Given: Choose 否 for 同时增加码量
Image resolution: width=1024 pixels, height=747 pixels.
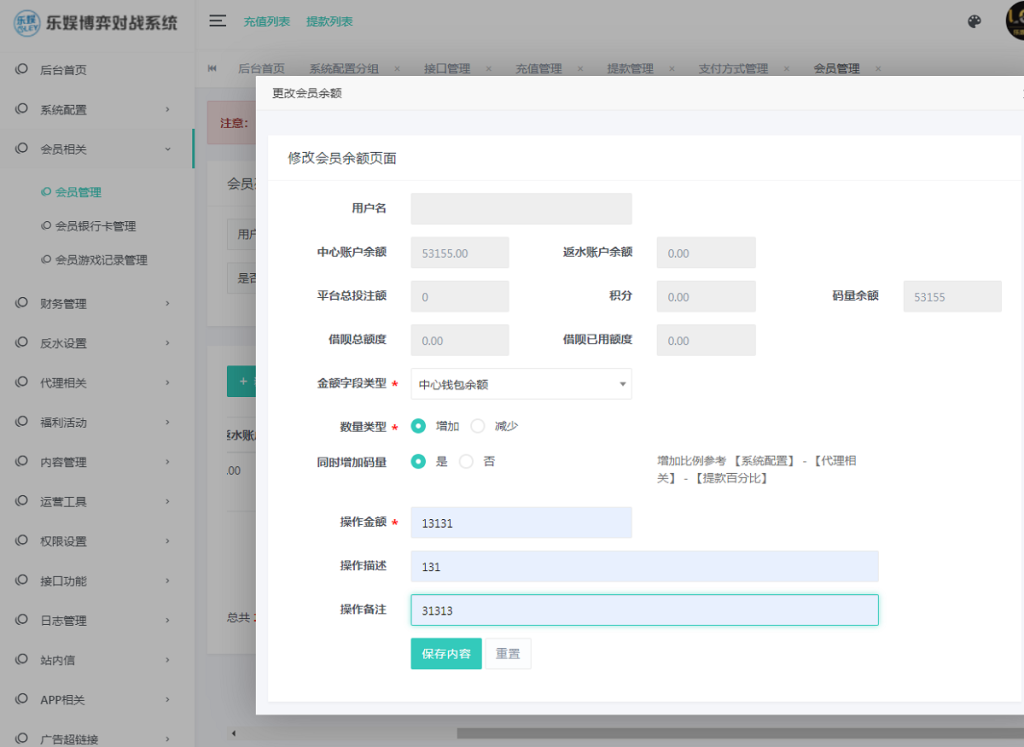Looking at the screenshot, I should (x=465, y=461).
